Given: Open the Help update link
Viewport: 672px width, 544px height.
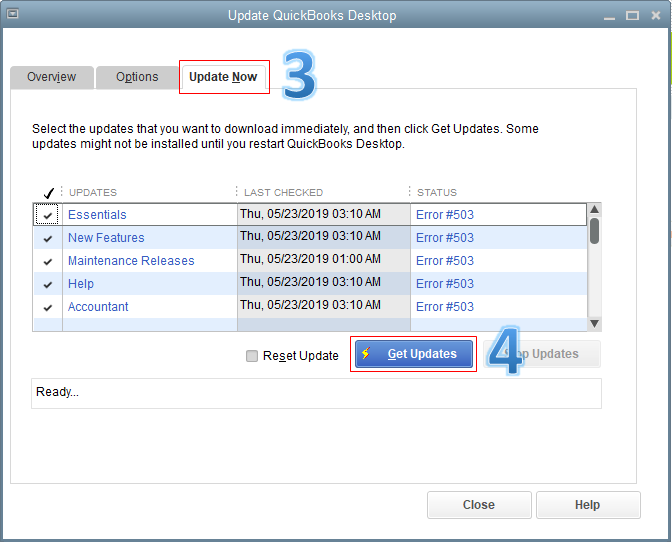Looking at the screenshot, I should coord(81,284).
